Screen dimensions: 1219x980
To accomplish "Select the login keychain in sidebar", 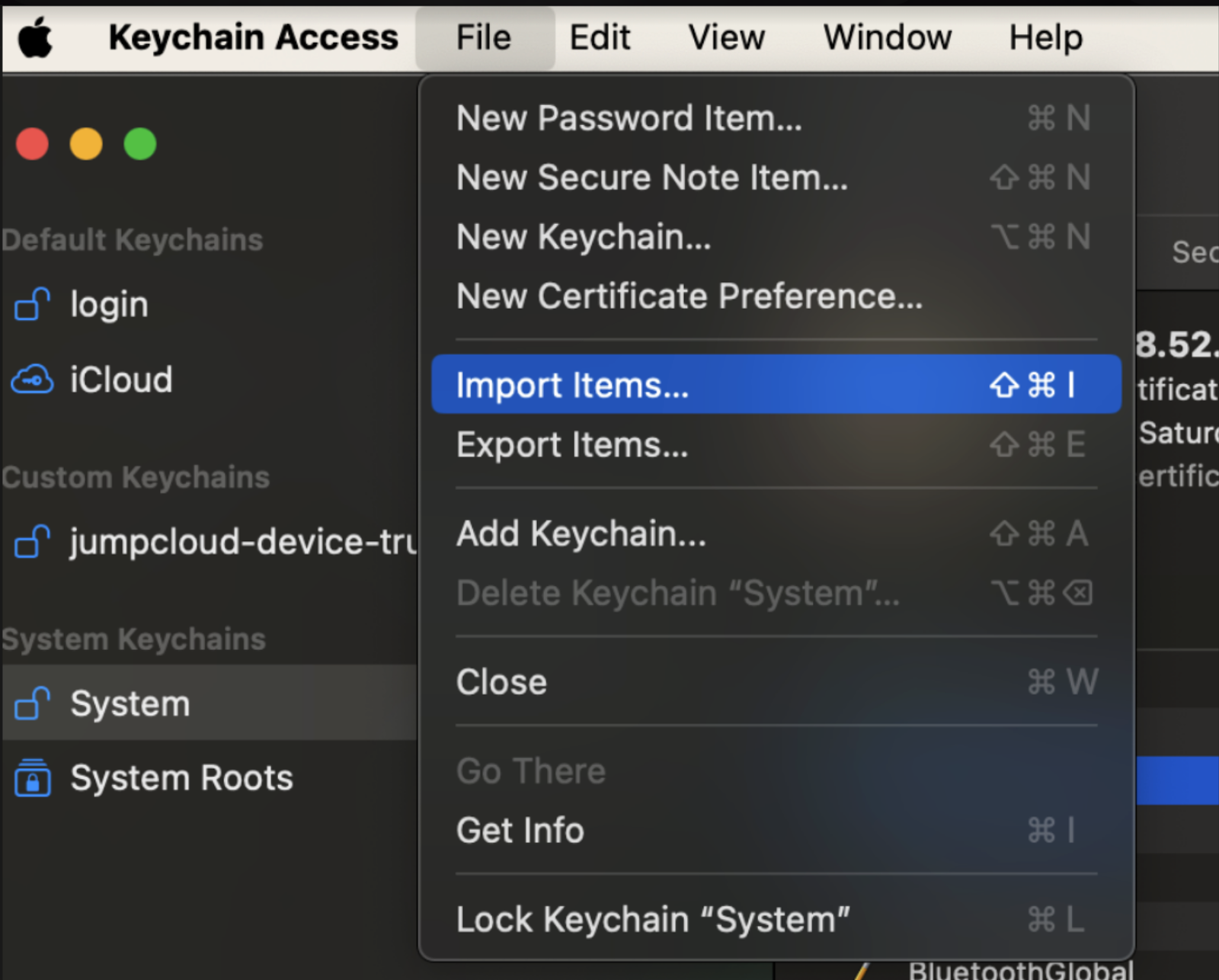I will [x=210, y=305].
